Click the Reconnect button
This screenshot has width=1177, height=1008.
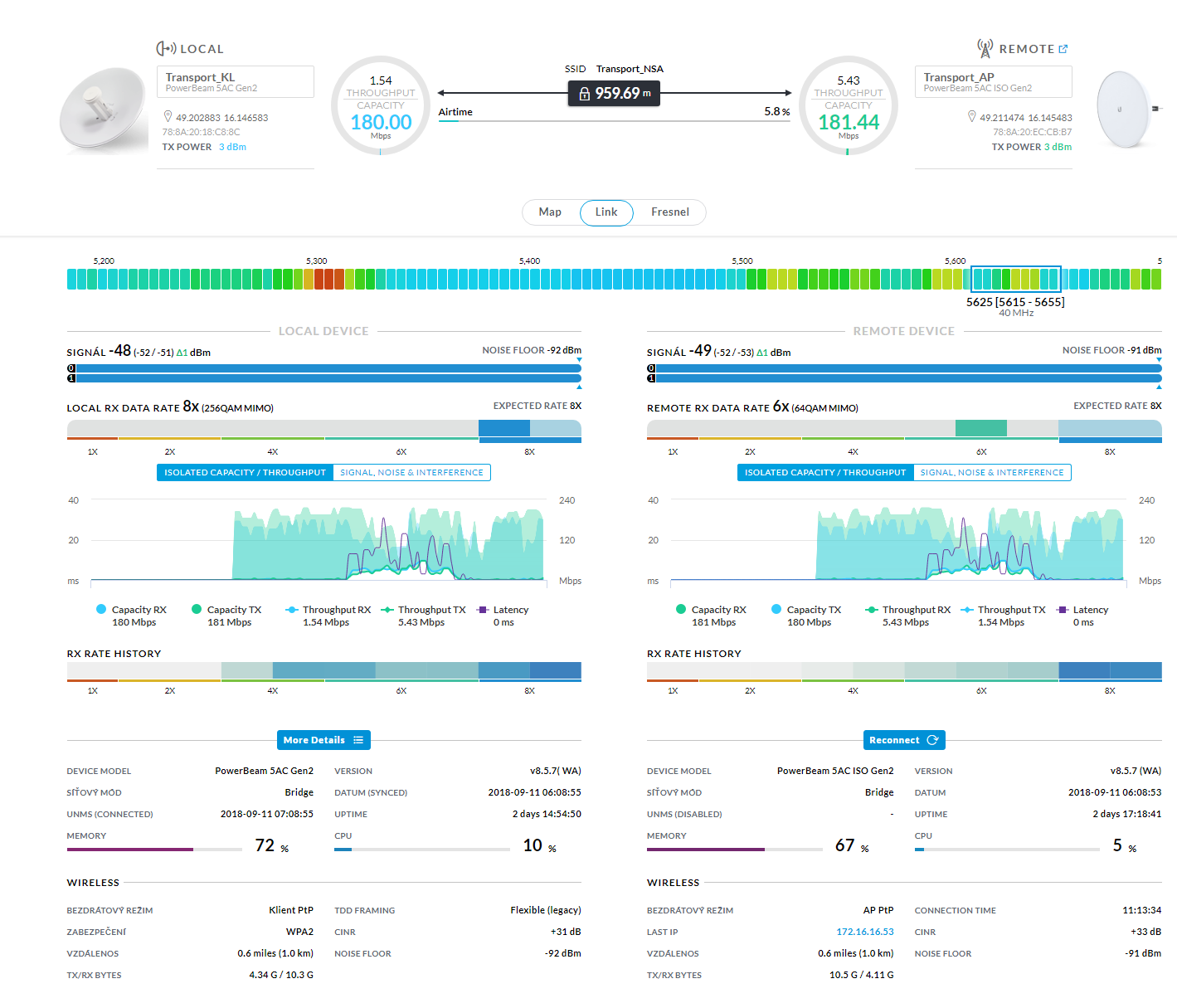[904, 740]
